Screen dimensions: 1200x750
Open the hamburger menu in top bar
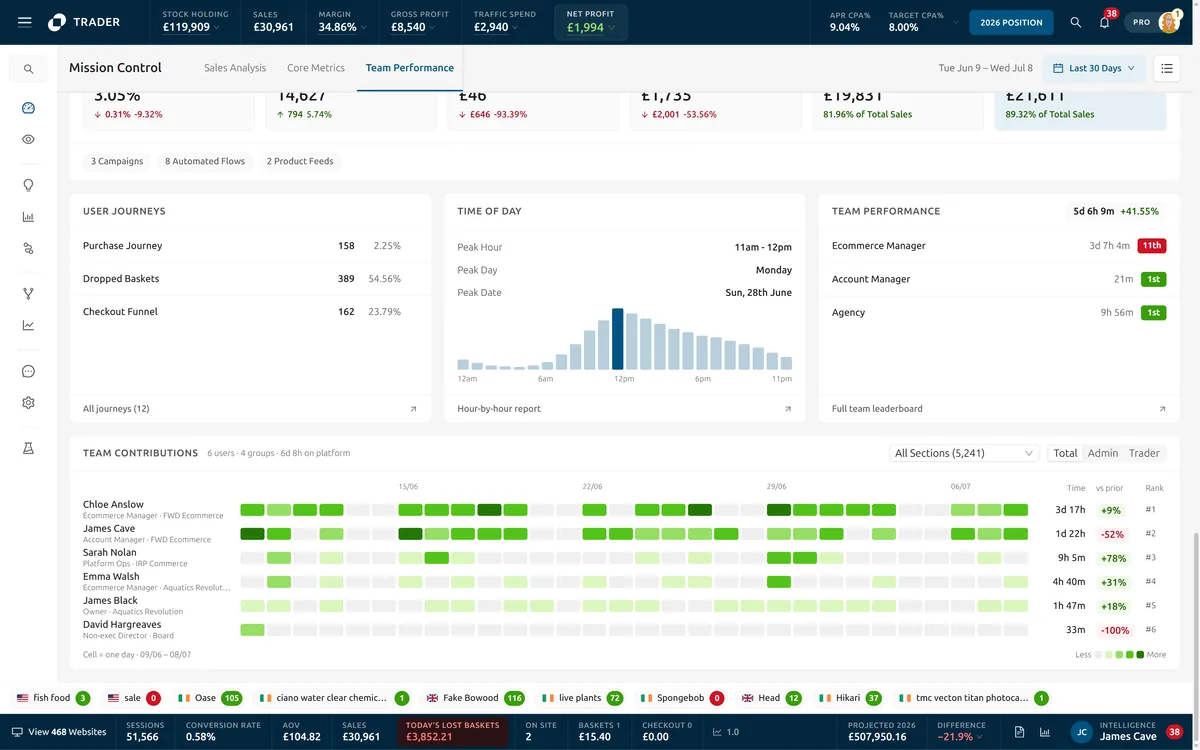click(25, 22)
